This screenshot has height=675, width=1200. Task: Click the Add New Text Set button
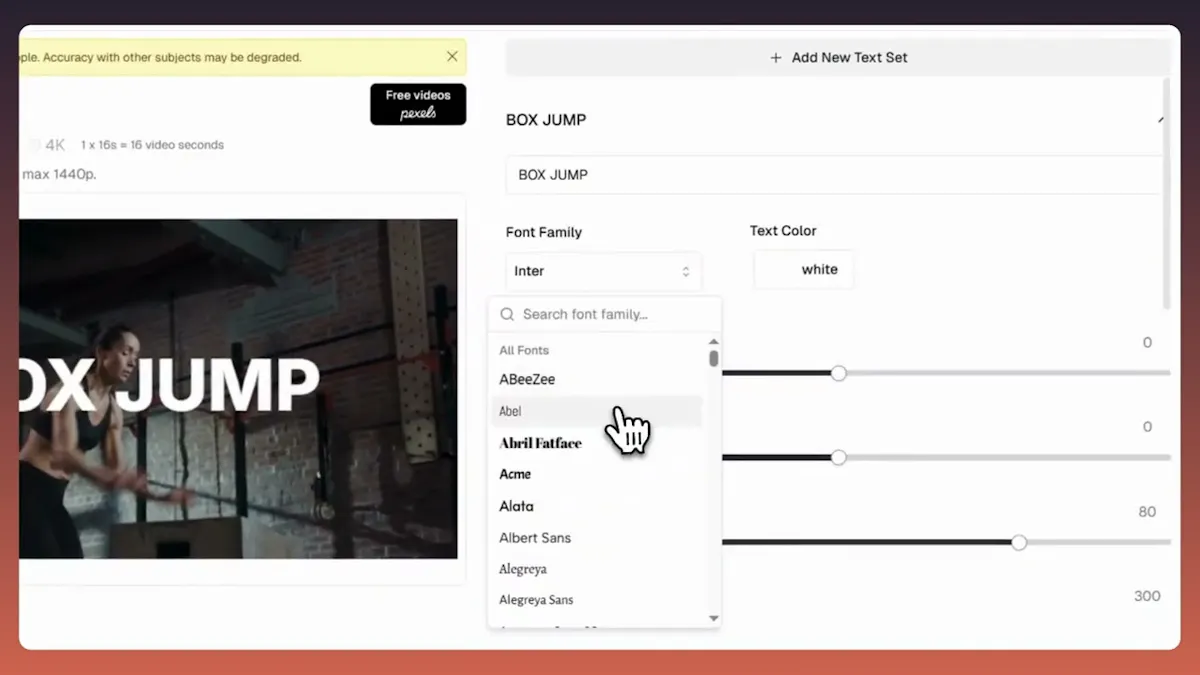click(x=838, y=57)
